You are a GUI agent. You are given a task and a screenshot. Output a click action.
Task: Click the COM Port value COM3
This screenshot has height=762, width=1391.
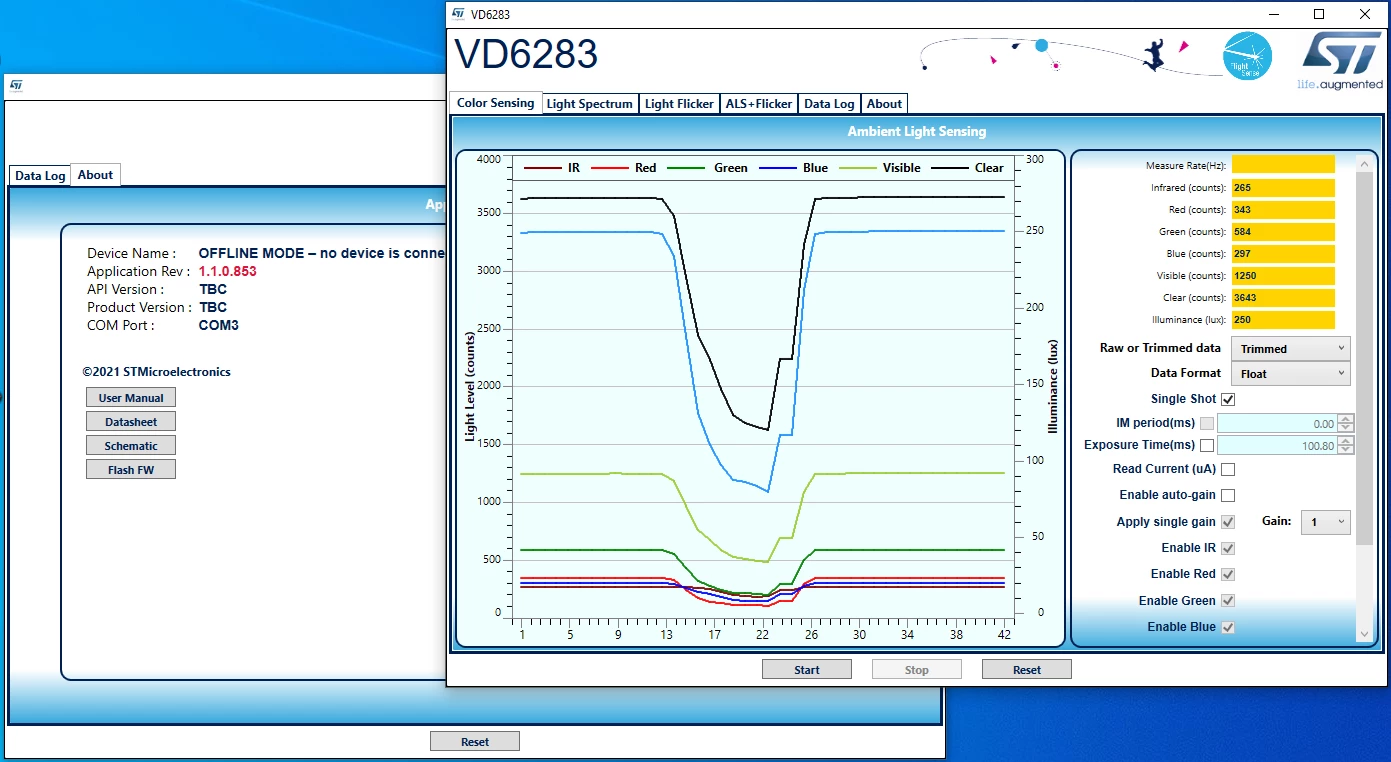218,325
